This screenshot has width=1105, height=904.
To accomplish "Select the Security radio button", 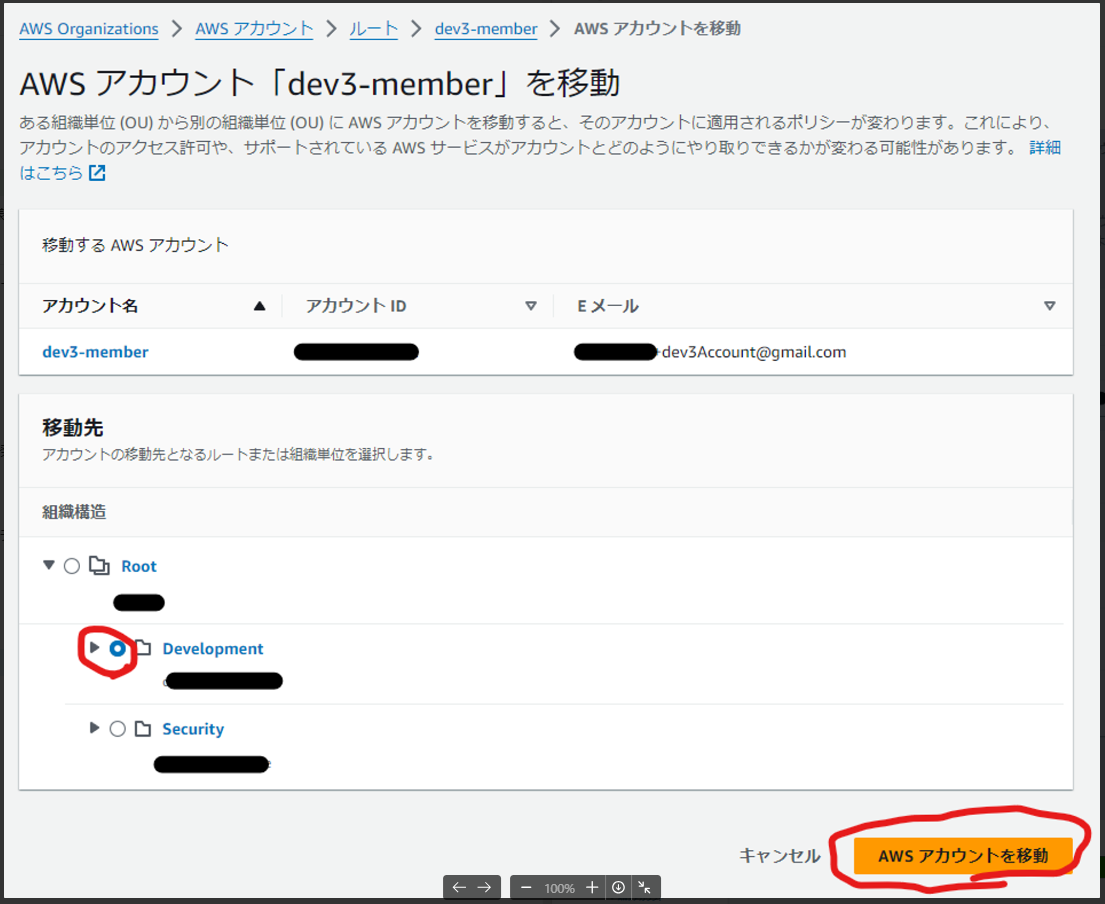I will 118,729.
